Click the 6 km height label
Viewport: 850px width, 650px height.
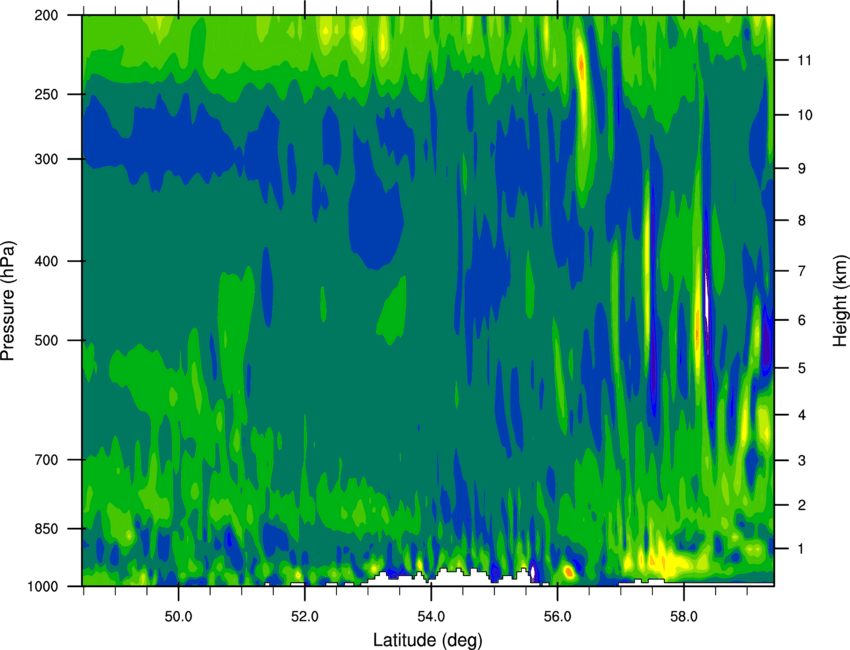pos(802,320)
